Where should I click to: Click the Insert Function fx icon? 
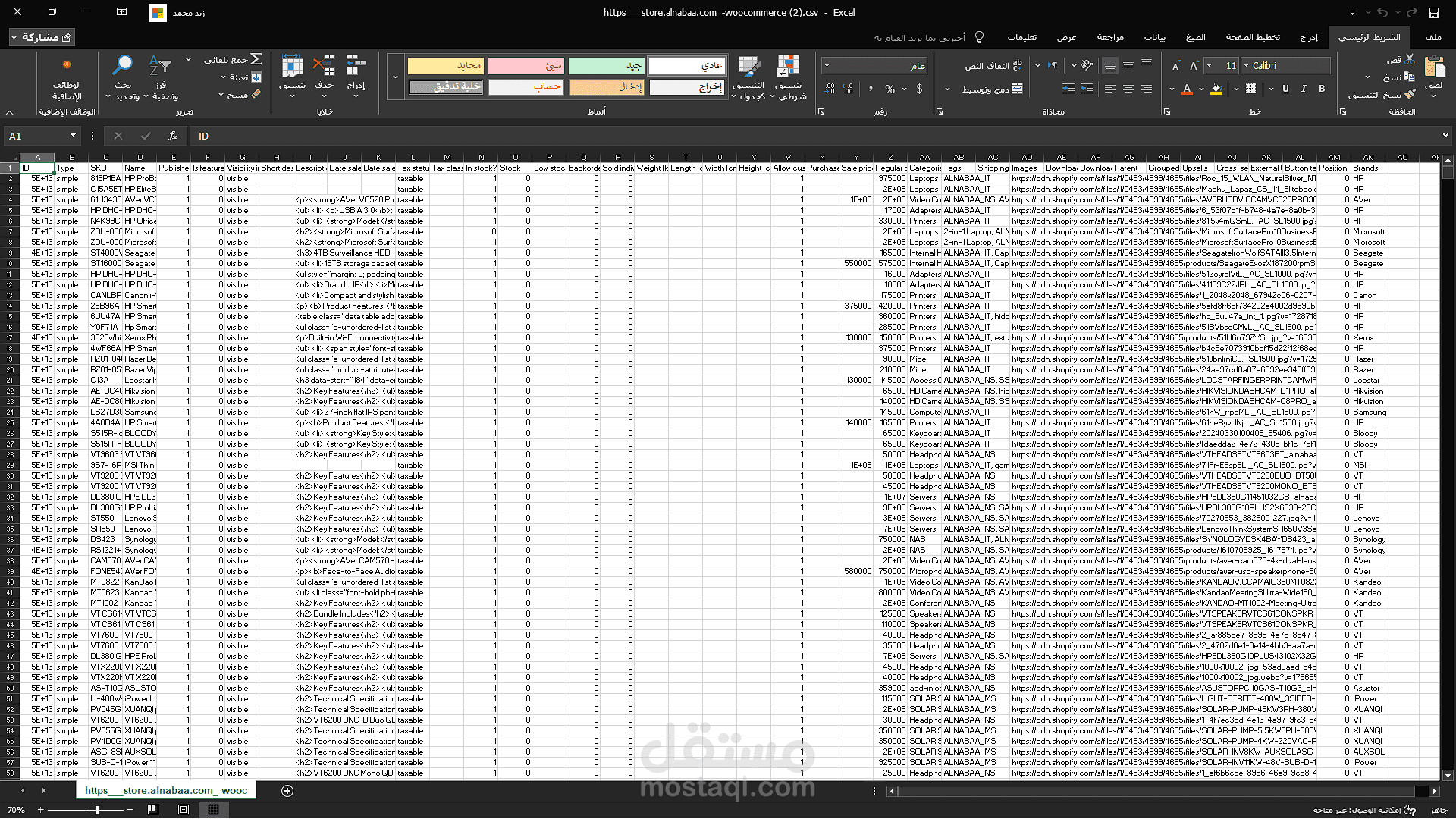click(173, 136)
